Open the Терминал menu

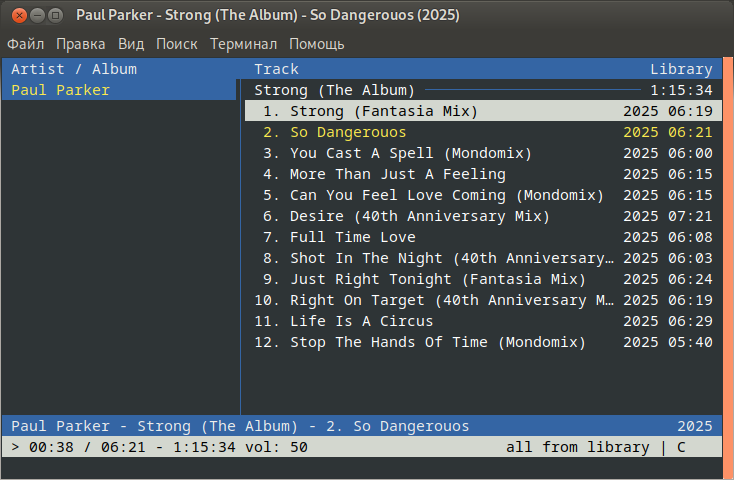243,44
